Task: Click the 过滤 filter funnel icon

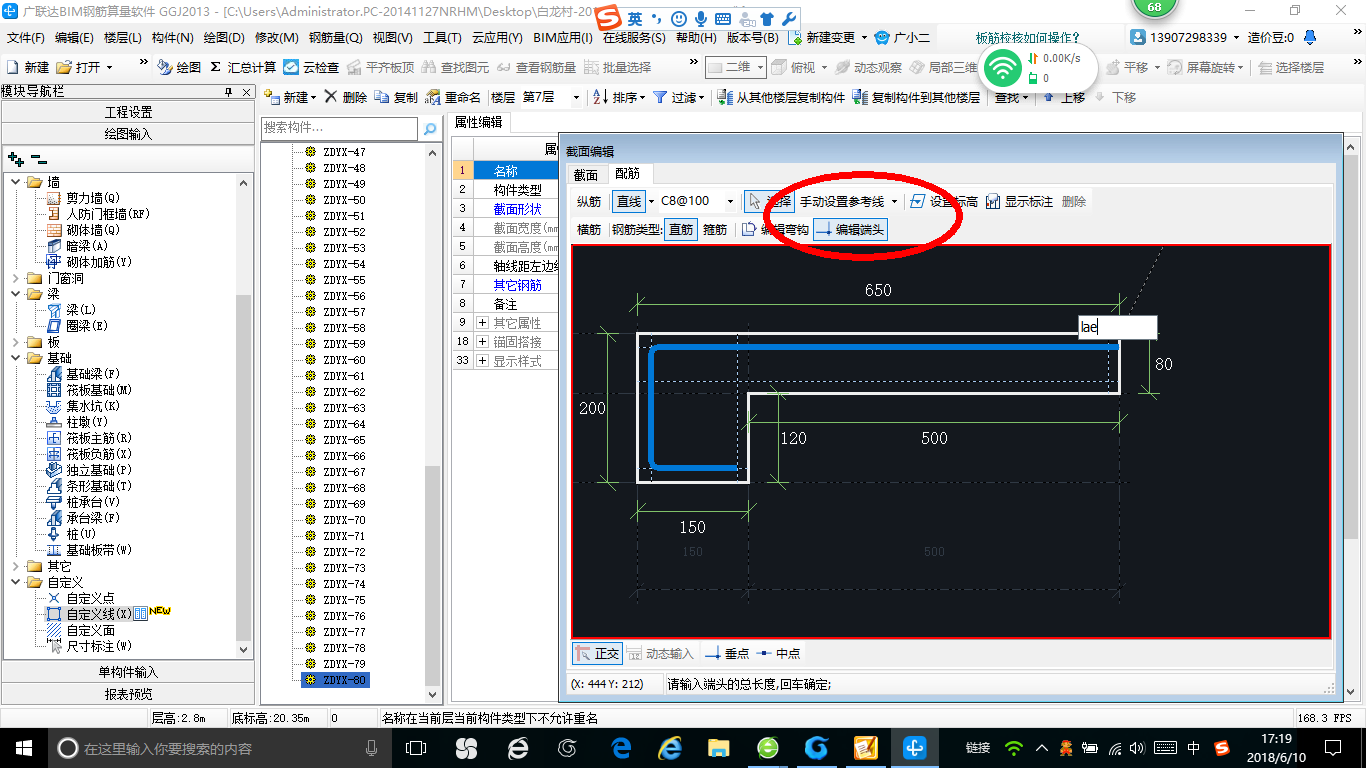Action: [x=660, y=97]
